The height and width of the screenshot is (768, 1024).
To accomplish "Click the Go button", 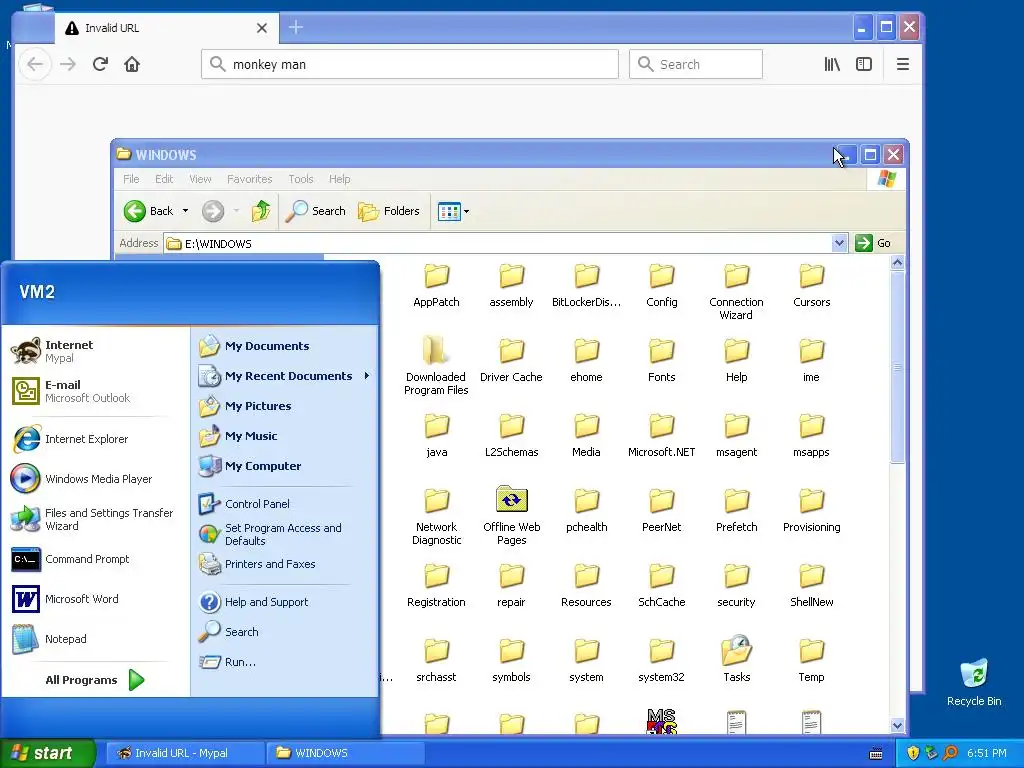I will (873, 243).
